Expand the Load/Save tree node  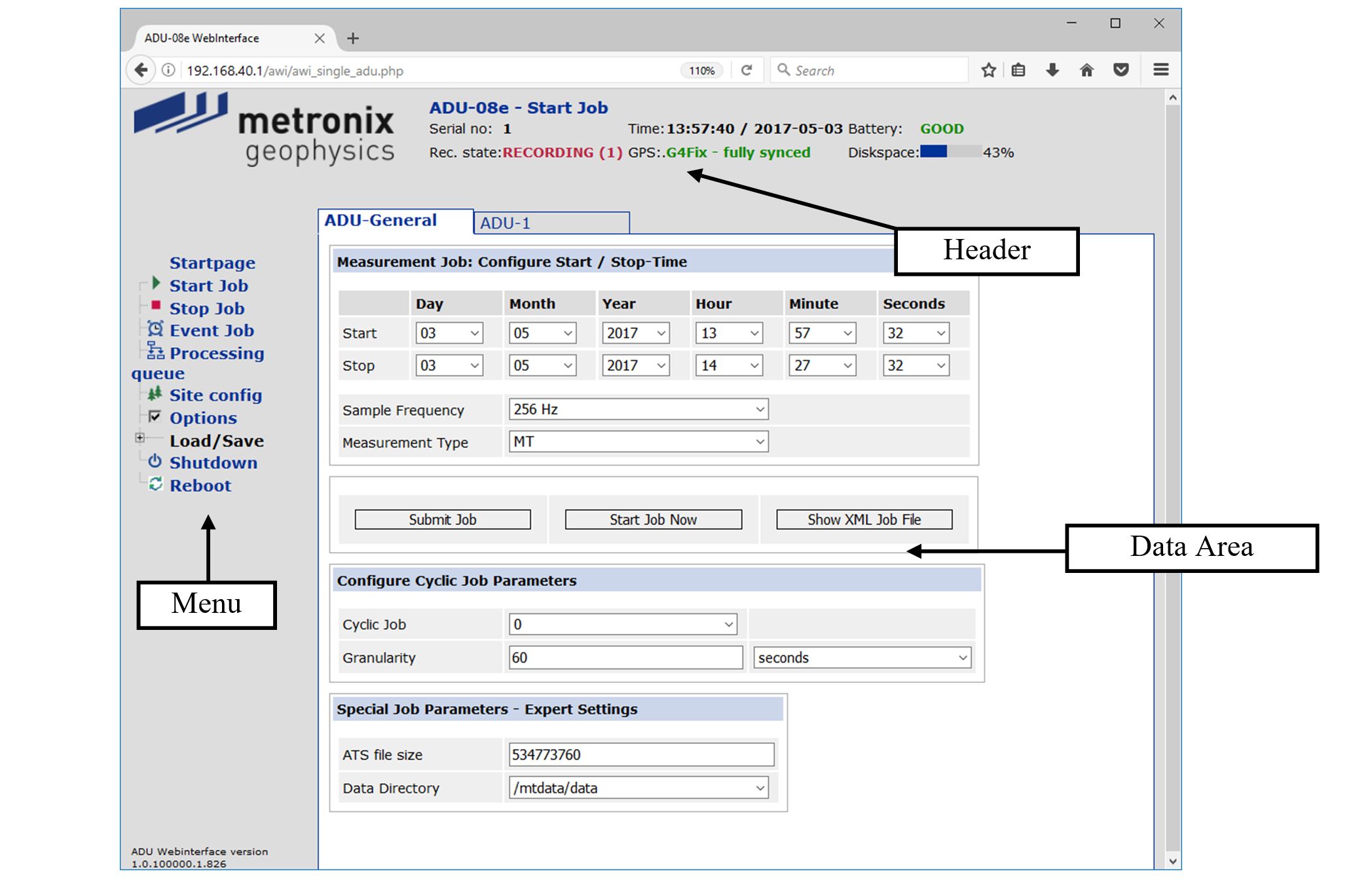tap(139, 437)
